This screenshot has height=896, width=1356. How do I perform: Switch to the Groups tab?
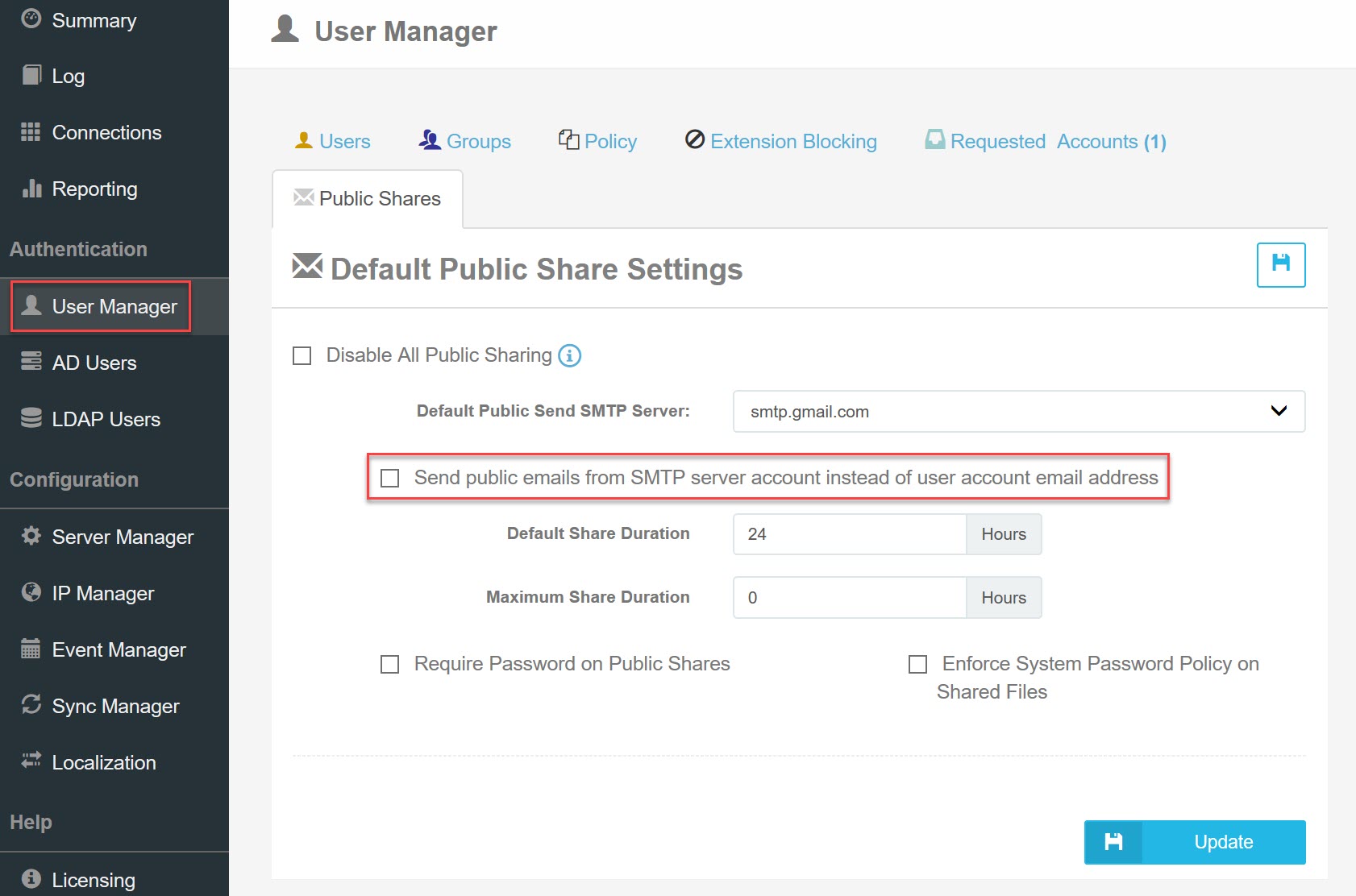coord(464,141)
